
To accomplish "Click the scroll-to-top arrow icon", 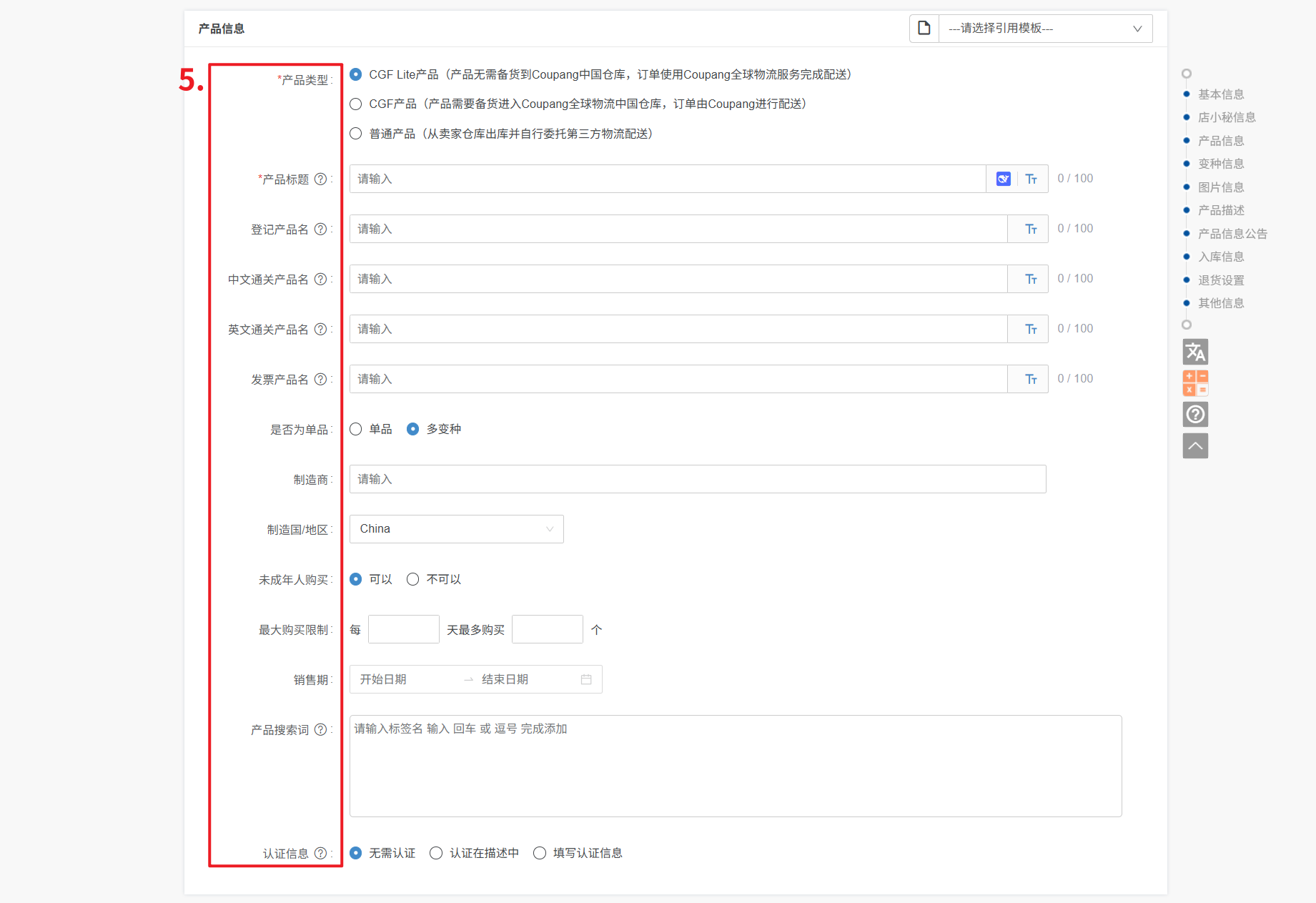I will tap(1195, 446).
